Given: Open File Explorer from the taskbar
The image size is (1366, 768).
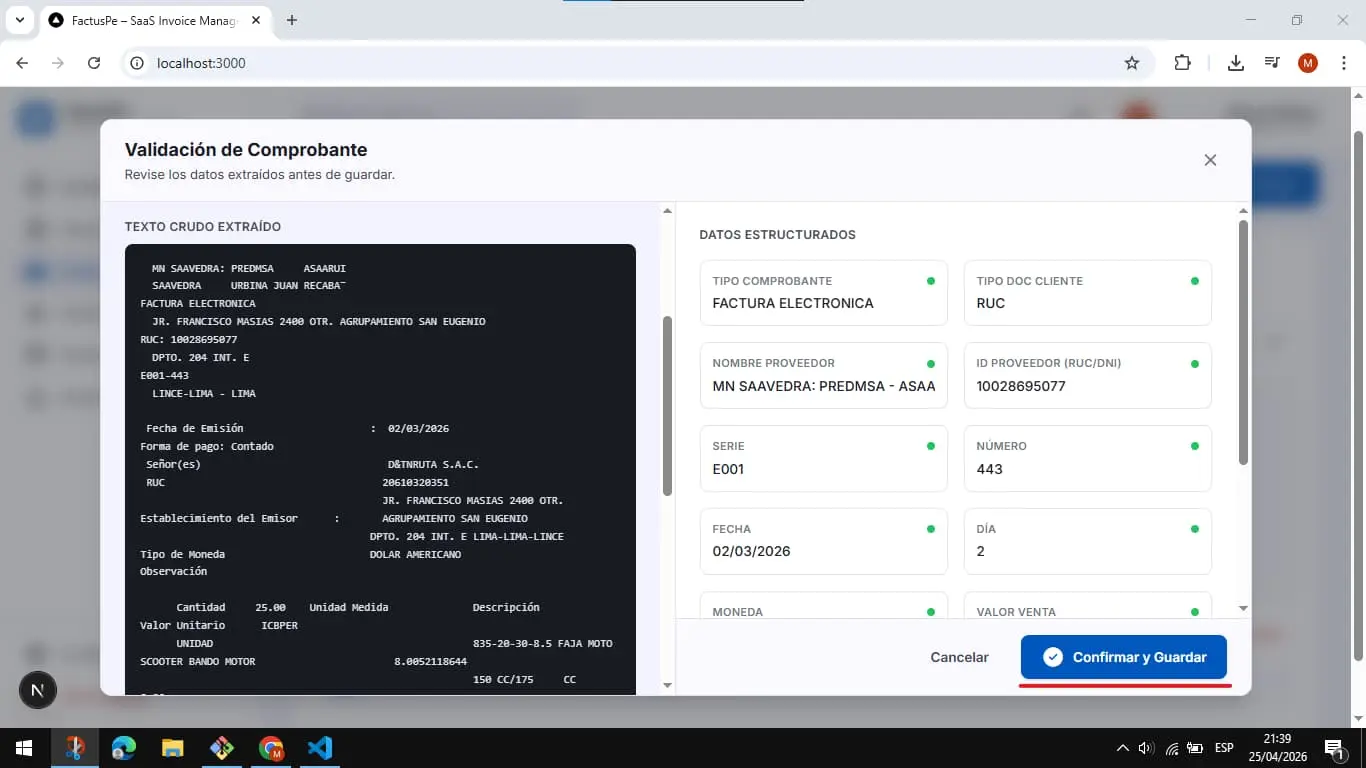Looking at the screenshot, I should click(173, 748).
